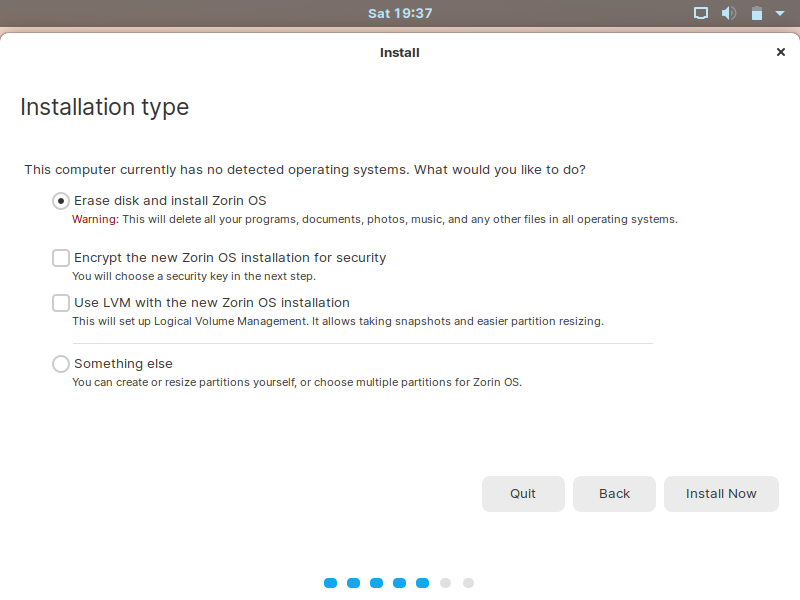
Task: Close the Install window
Action: tap(781, 52)
